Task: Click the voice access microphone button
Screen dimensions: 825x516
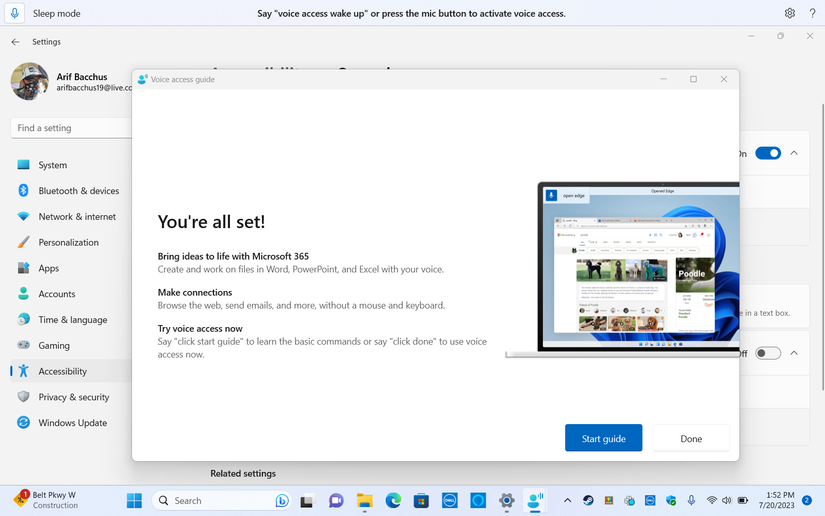Action: click(14, 13)
